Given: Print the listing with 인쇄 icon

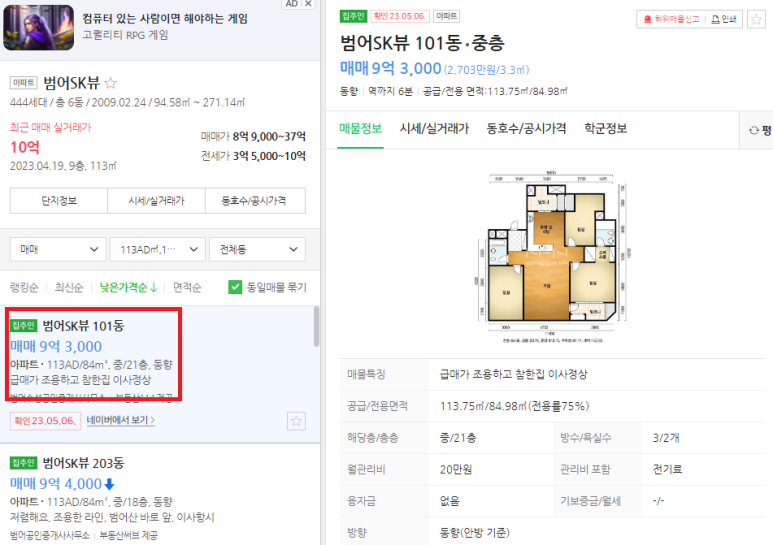Looking at the screenshot, I should pos(724,19).
